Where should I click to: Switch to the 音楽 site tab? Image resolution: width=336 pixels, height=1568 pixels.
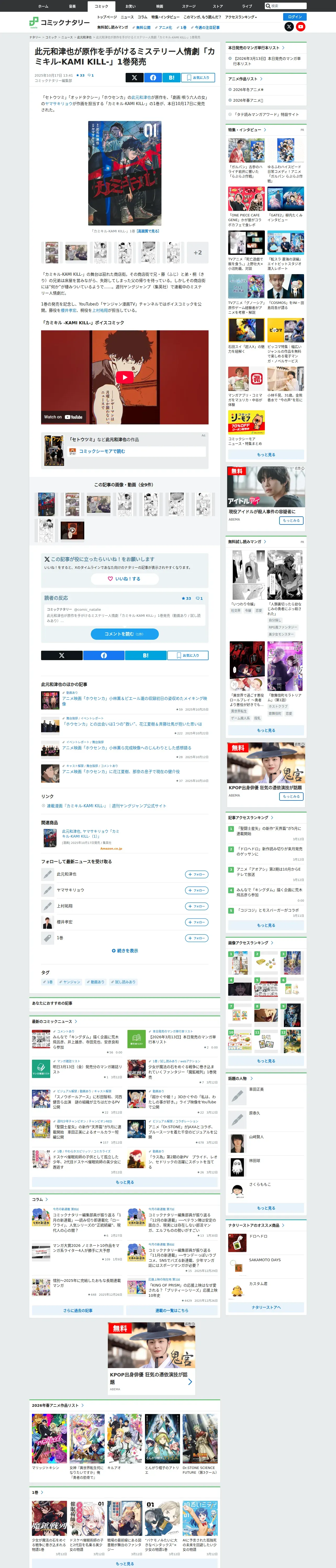click(x=72, y=6)
